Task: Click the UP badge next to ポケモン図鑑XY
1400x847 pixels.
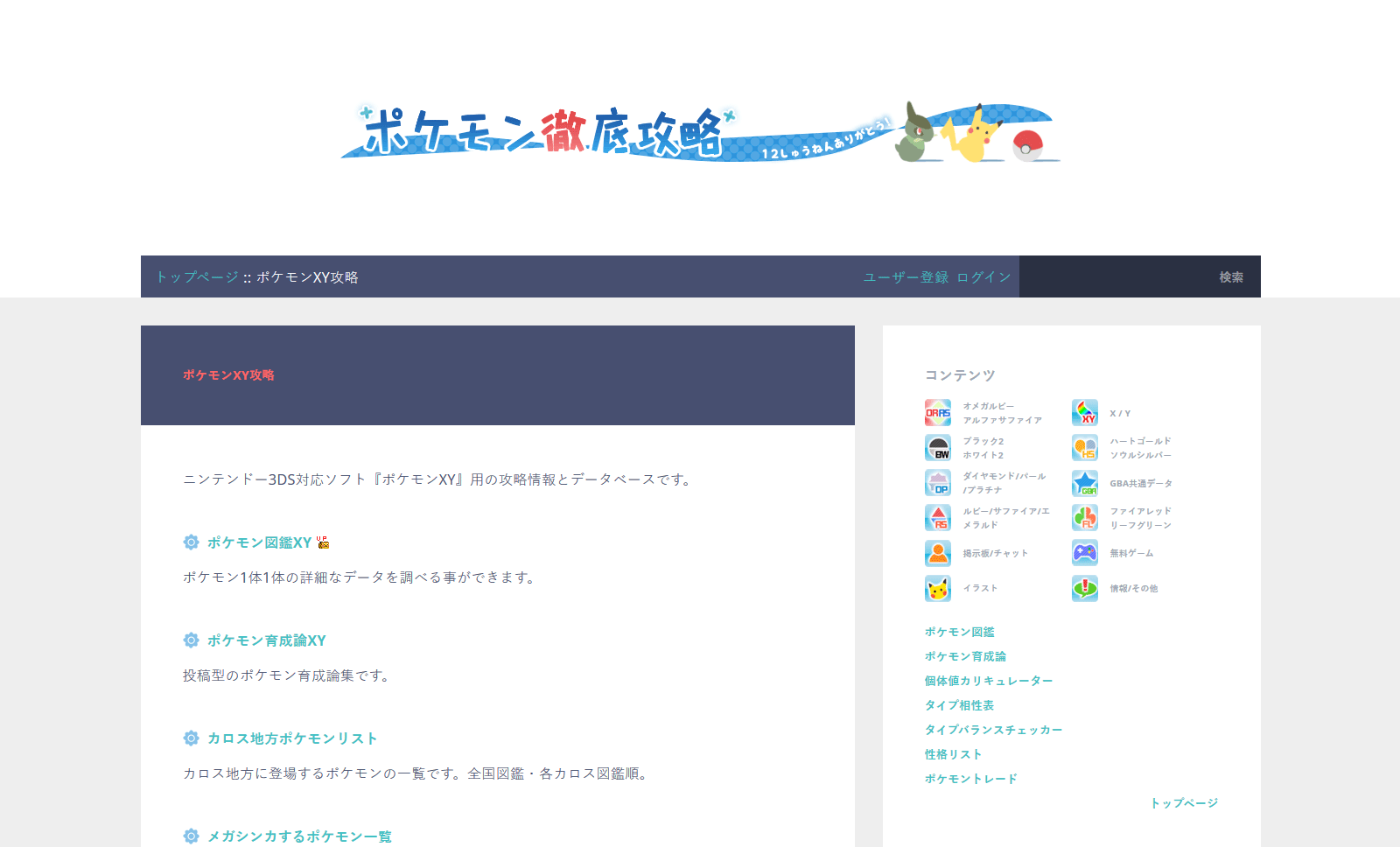Action: (323, 542)
